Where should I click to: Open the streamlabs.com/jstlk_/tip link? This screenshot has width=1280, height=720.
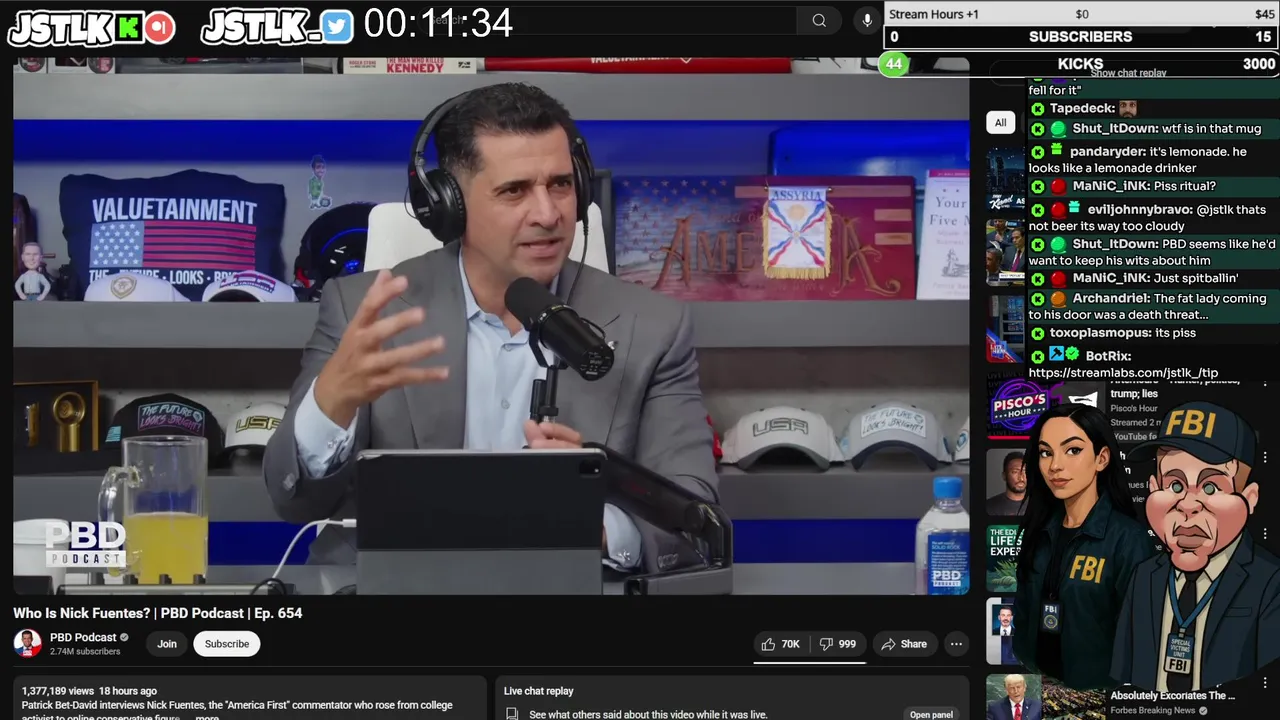pyautogui.click(x=1123, y=373)
